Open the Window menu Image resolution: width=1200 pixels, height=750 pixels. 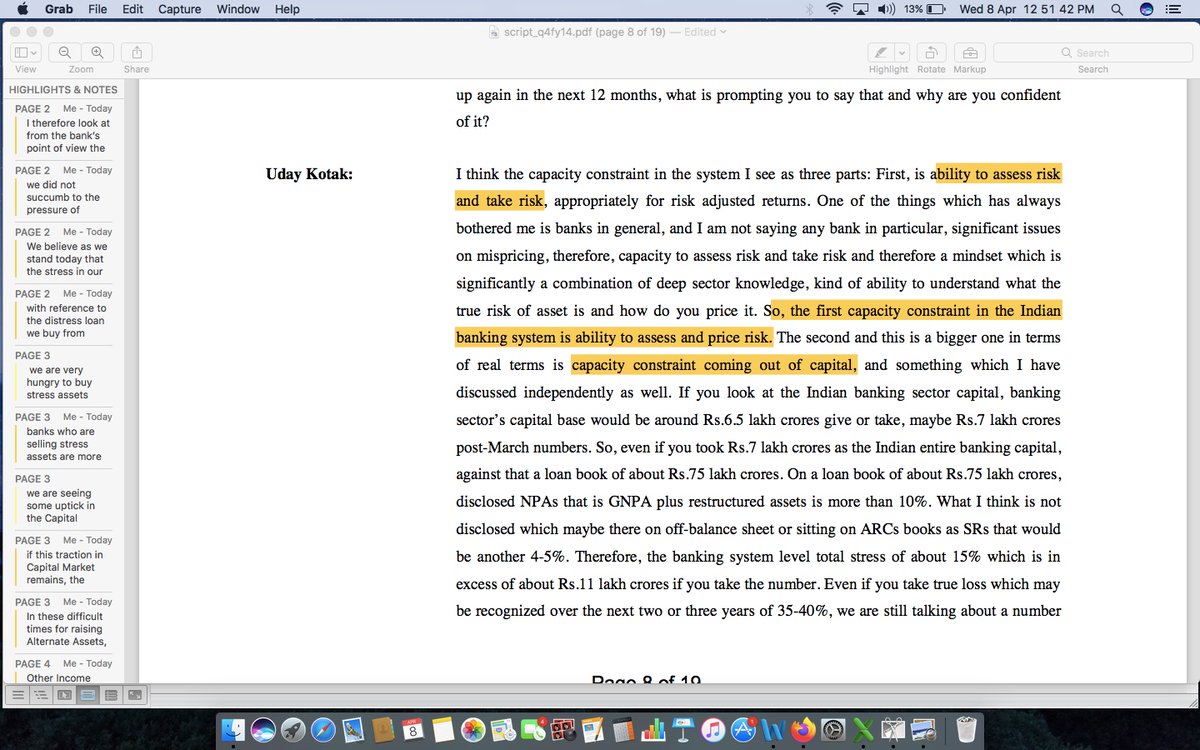(238, 9)
